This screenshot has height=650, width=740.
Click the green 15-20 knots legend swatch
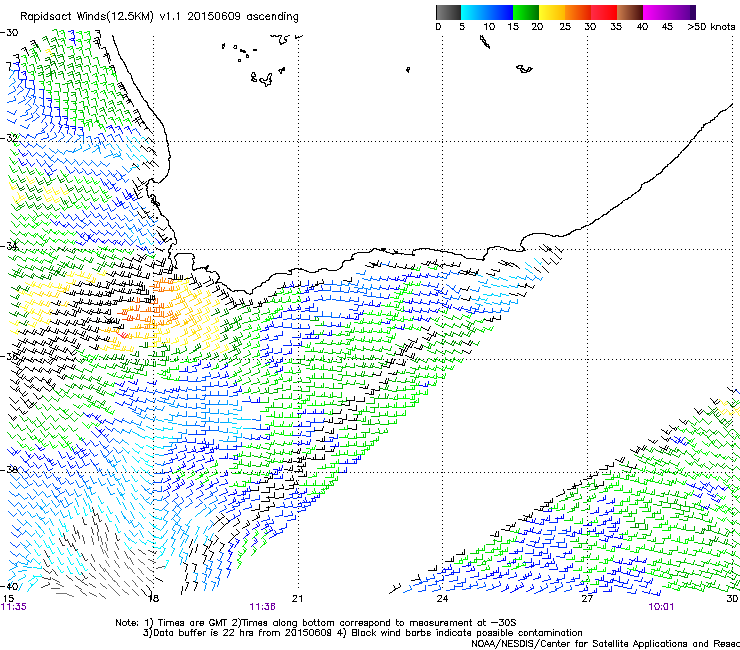point(526,12)
